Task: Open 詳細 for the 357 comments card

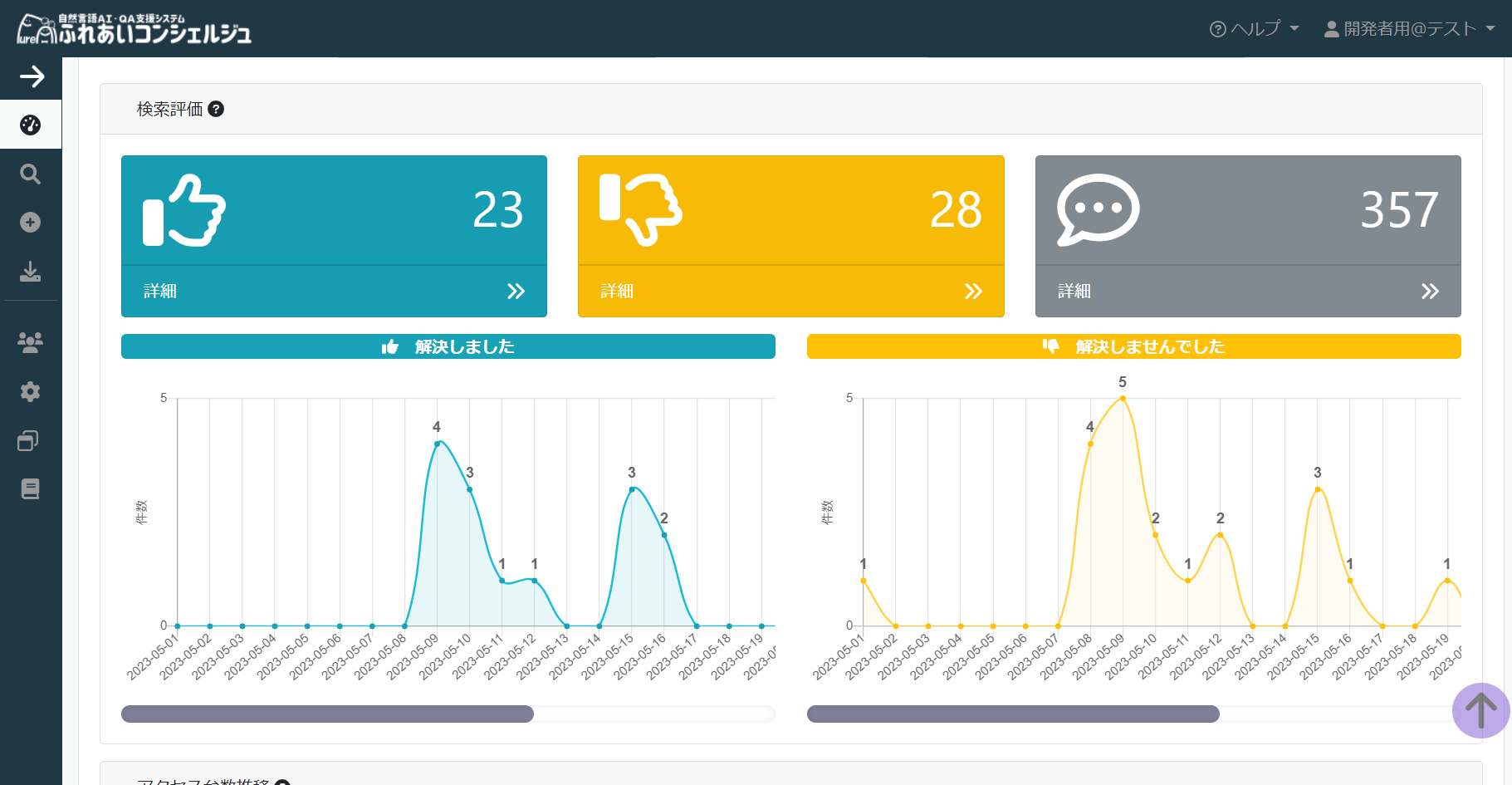Action: coord(1247,291)
